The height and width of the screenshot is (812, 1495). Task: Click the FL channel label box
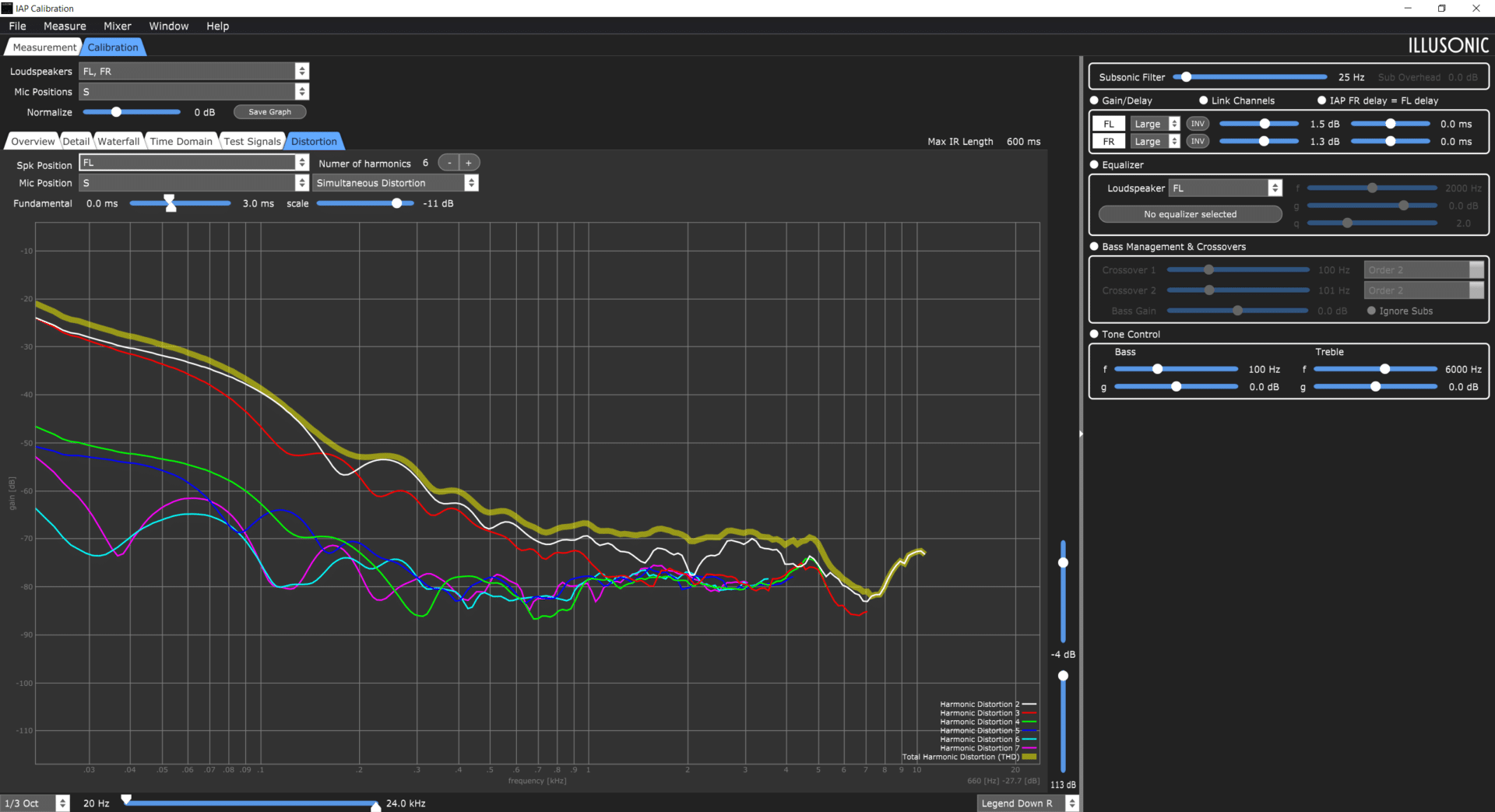point(1109,124)
